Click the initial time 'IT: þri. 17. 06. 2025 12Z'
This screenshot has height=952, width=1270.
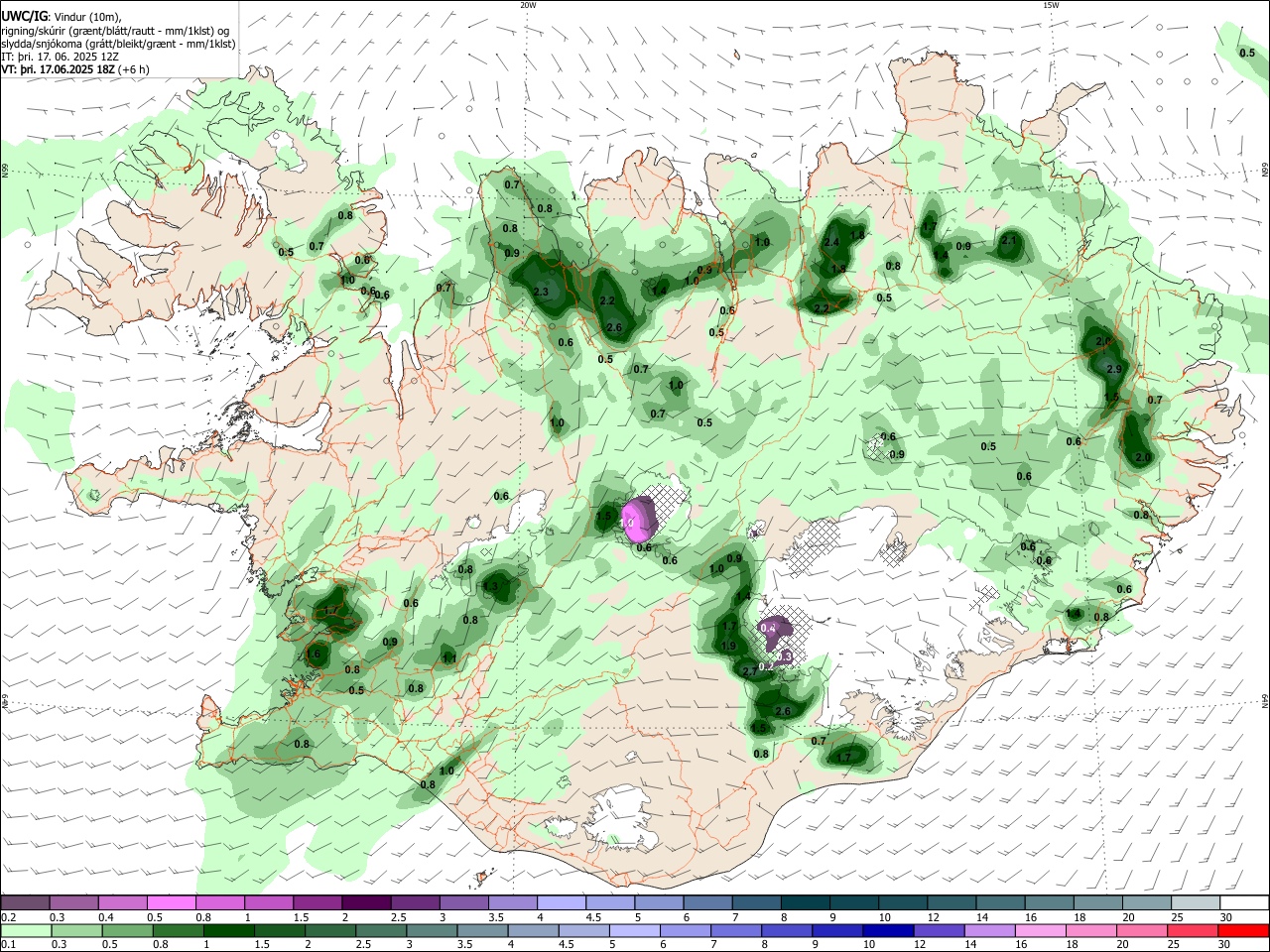60,57
